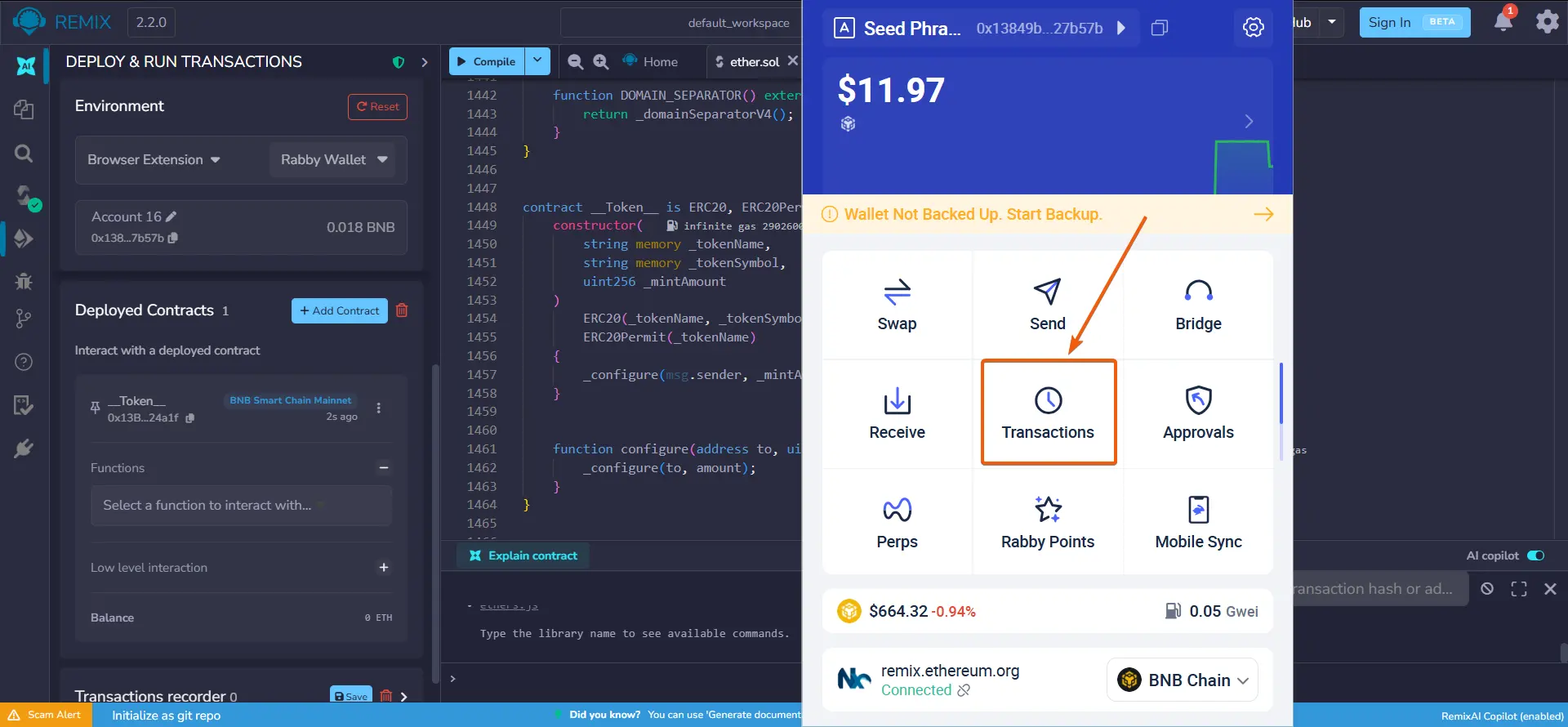Close the ether.sol tab
The height and width of the screenshot is (727, 1568).
792,60
